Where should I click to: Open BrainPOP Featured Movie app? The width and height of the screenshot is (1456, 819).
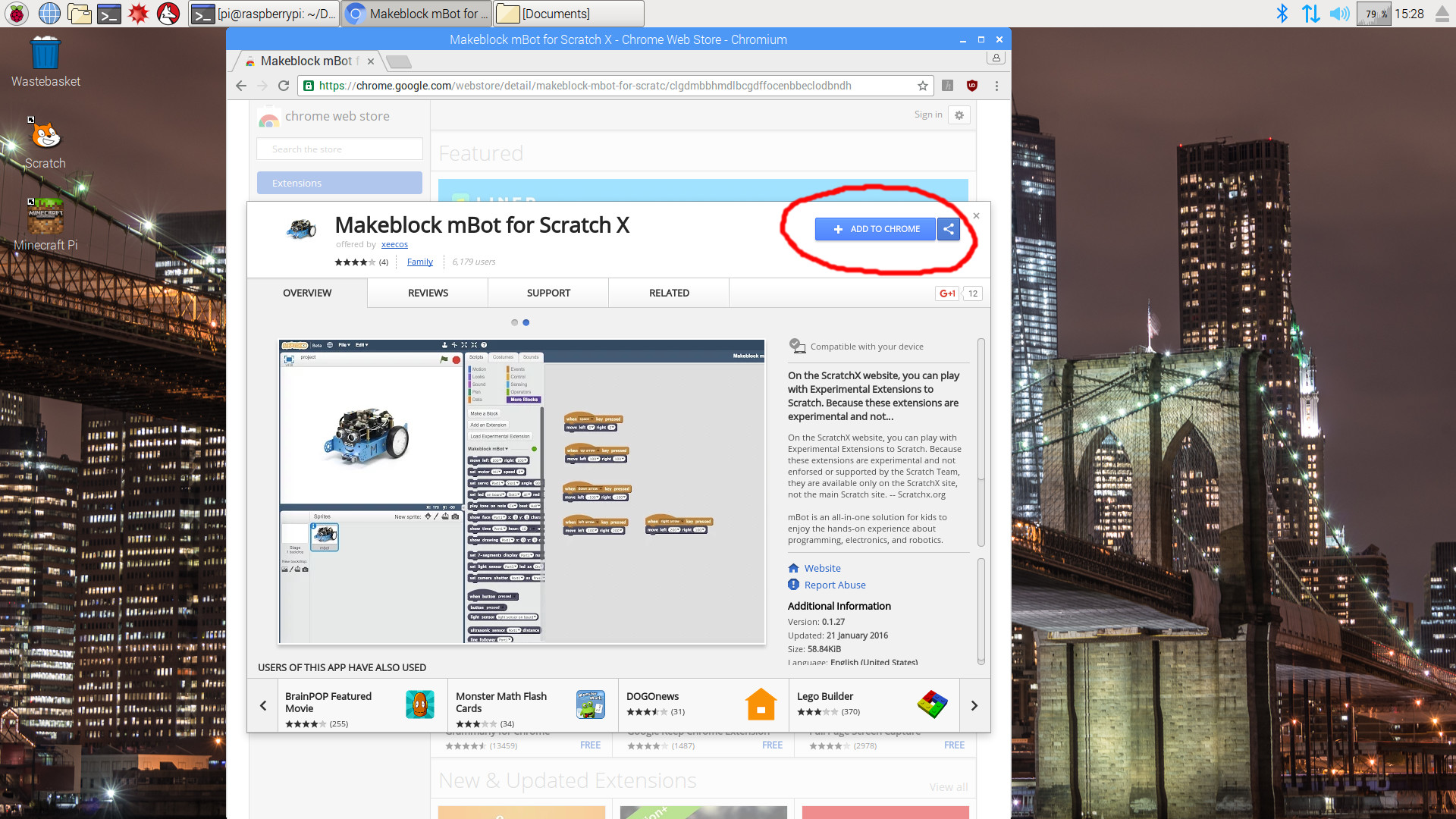pos(362,705)
